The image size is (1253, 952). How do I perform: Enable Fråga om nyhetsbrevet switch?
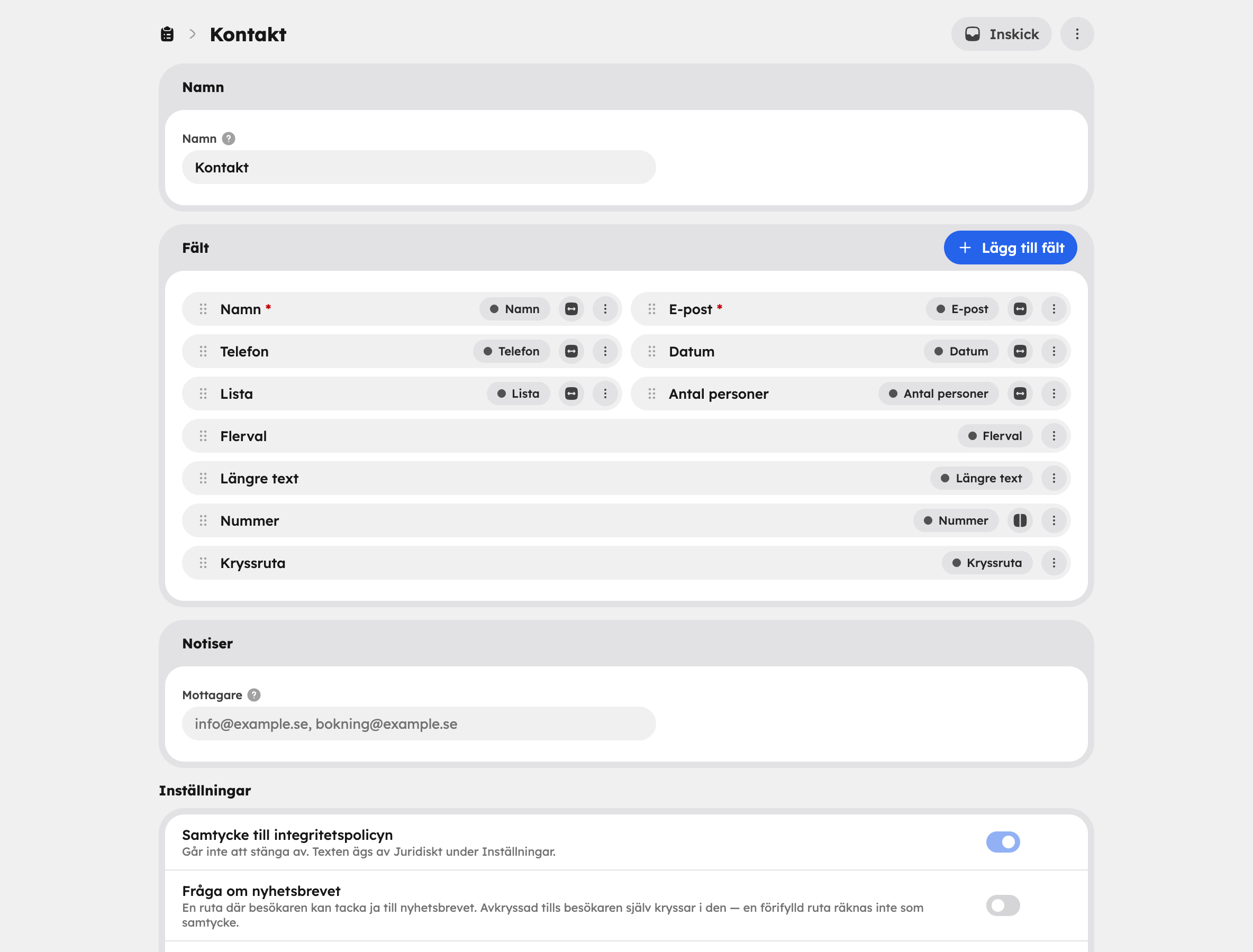(1002, 905)
